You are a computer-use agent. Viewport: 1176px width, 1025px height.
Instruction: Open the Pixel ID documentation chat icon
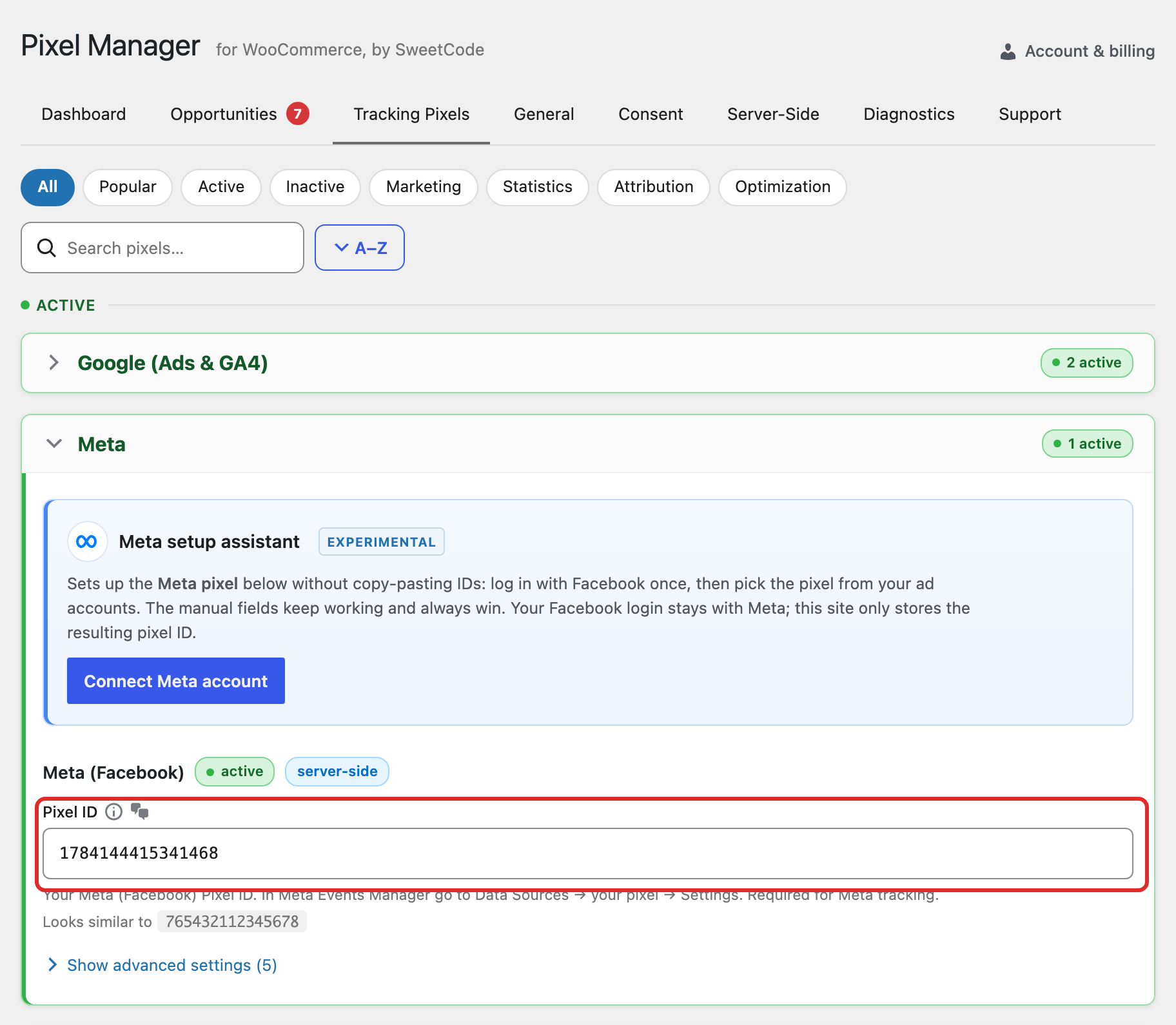click(x=139, y=811)
